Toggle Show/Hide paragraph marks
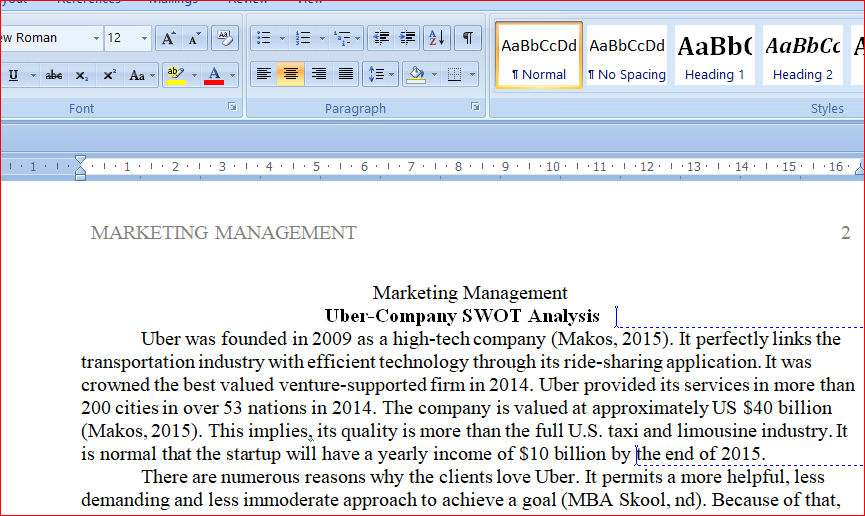 (x=468, y=38)
